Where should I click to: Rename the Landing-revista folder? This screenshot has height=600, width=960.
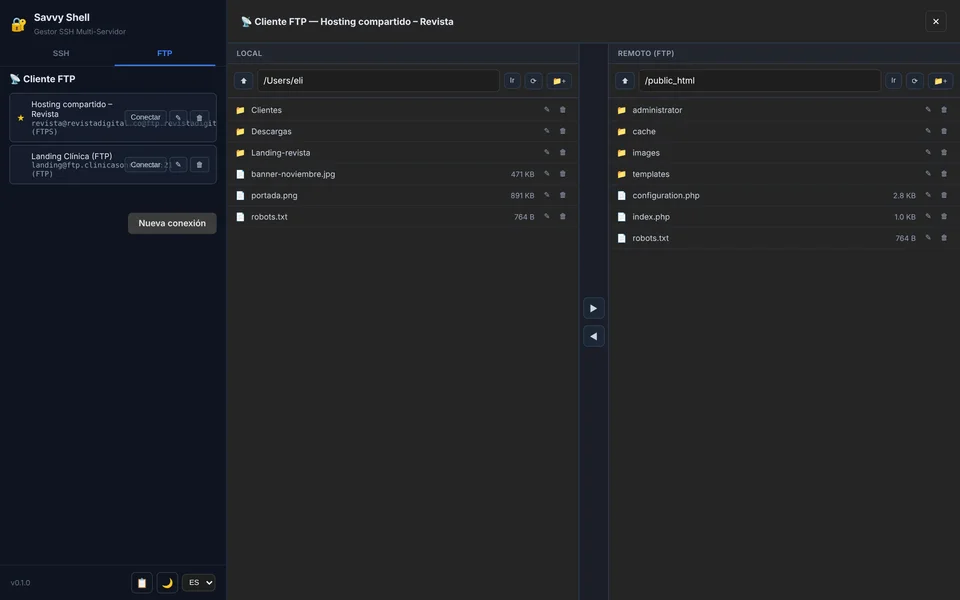coord(547,152)
